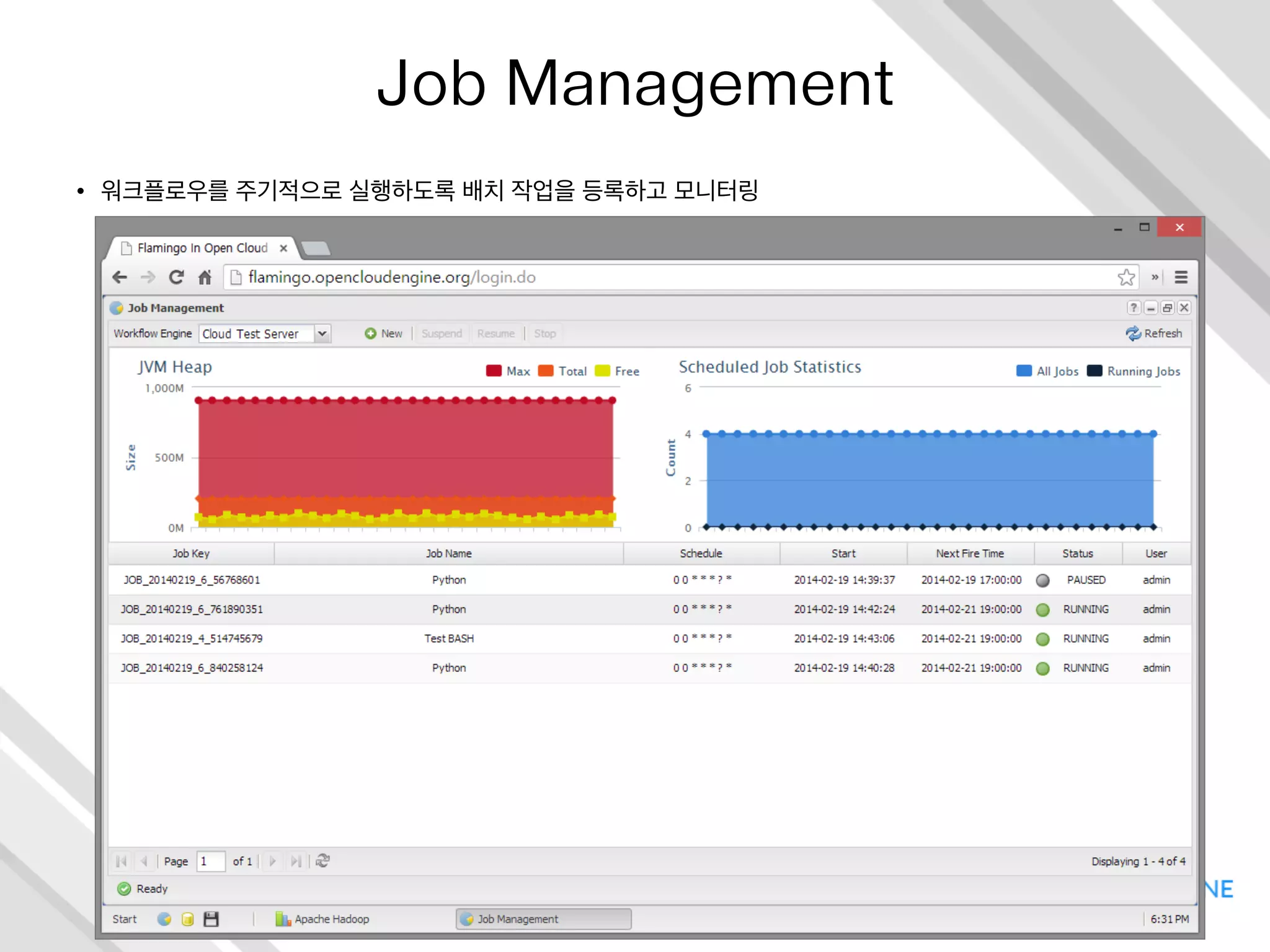Click the browser home icon
Image resolution: width=1270 pixels, height=952 pixels.
pos(205,277)
